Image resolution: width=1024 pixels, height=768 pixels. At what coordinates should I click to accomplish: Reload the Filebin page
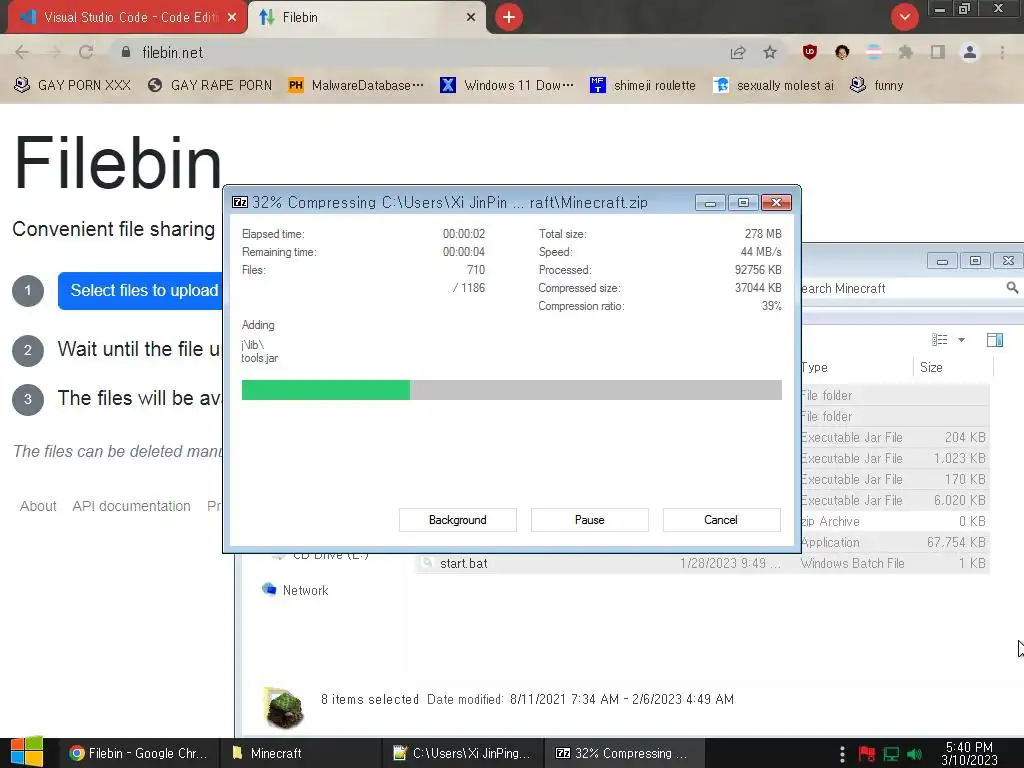[x=86, y=52]
